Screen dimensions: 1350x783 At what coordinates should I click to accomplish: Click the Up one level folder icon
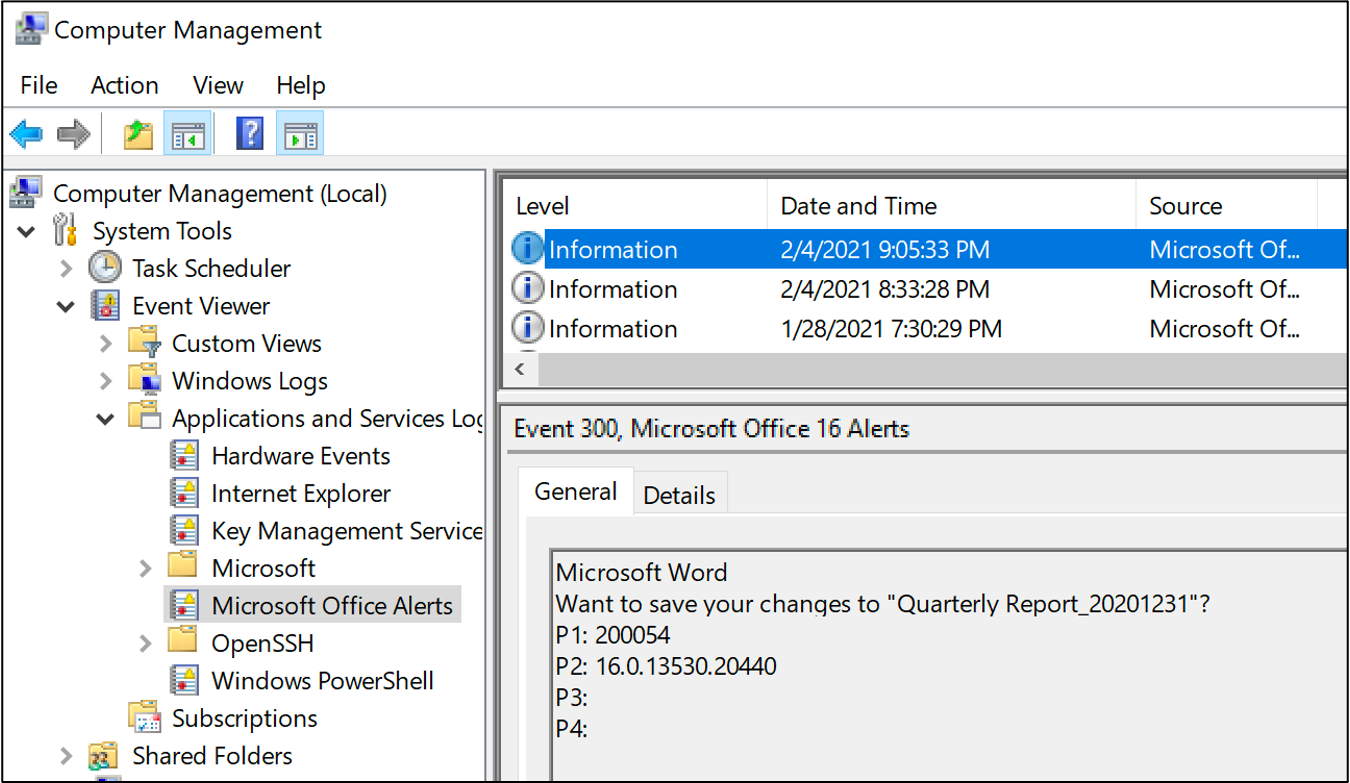point(138,132)
